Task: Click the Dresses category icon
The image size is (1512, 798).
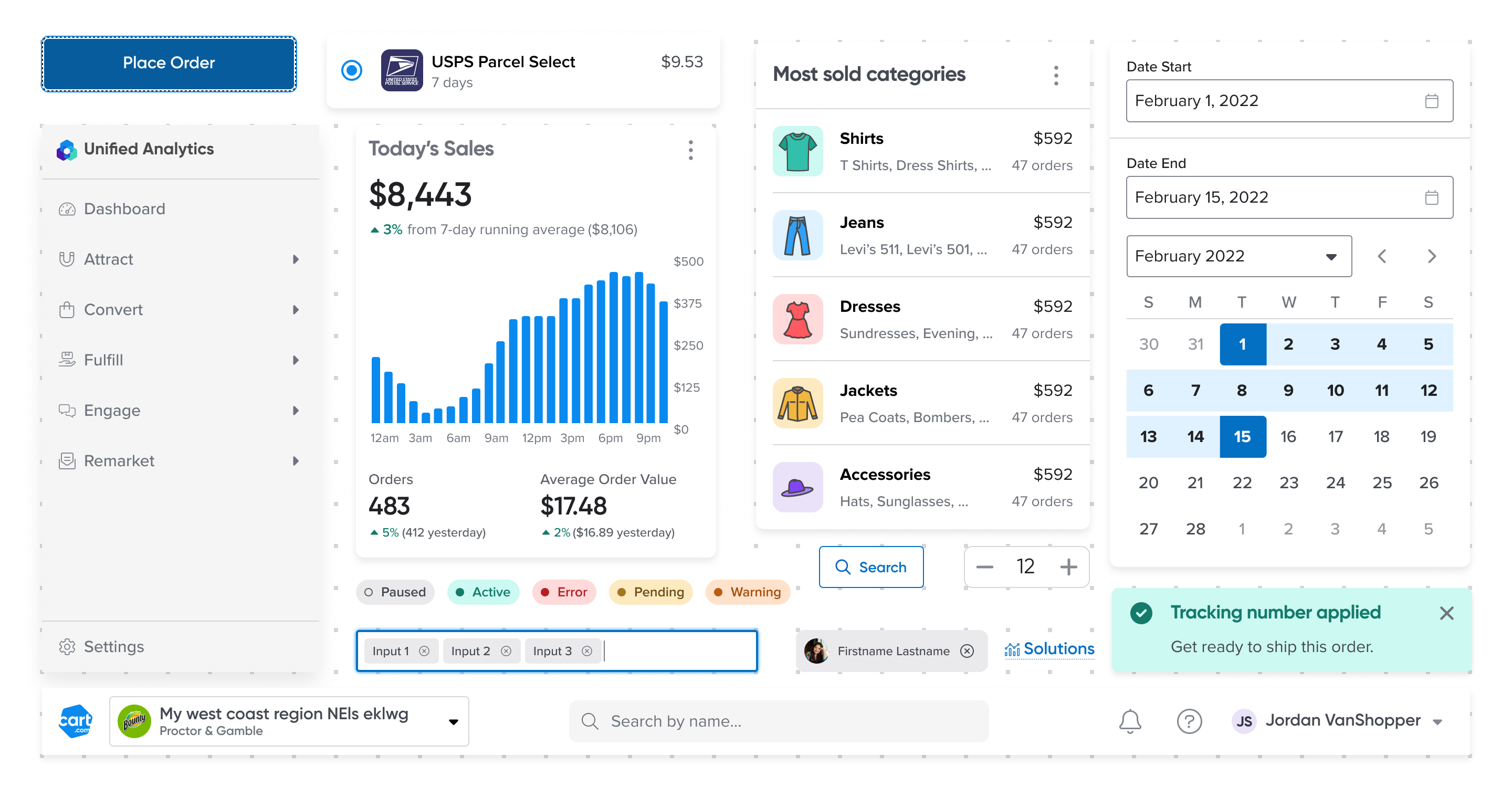Action: (x=797, y=319)
